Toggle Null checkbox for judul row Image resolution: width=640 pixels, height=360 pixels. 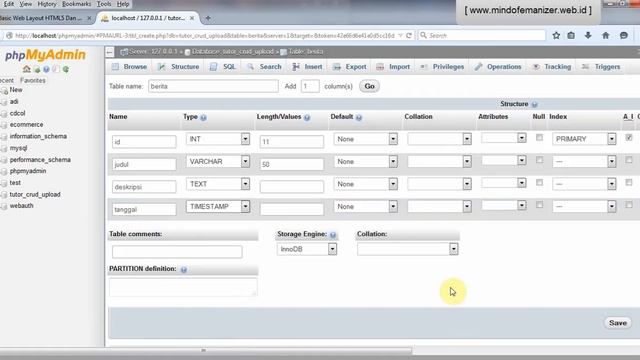539,160
